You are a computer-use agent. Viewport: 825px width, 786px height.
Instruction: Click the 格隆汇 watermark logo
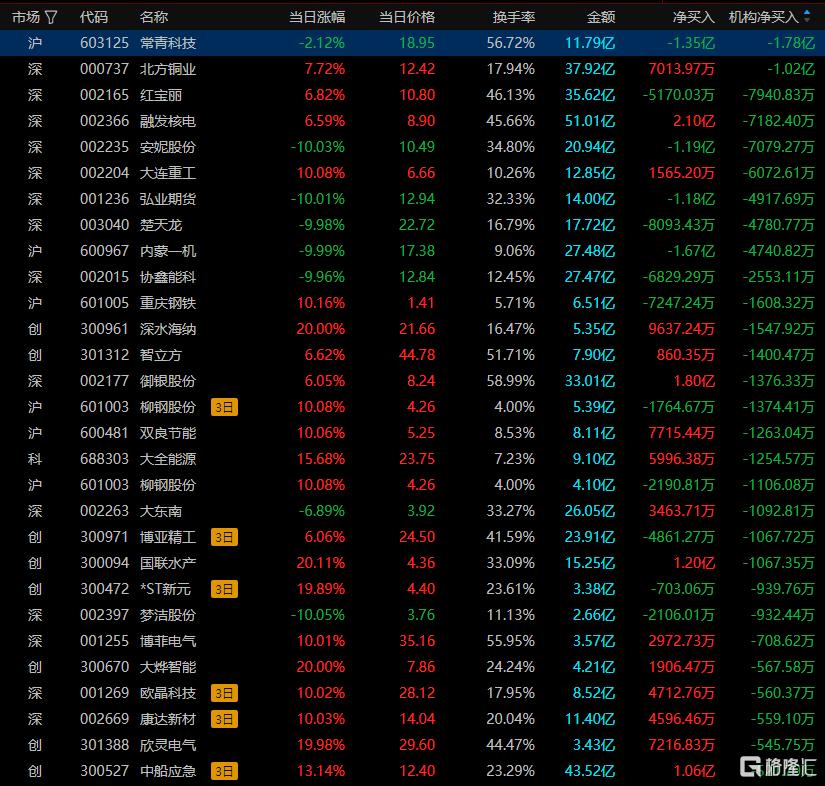pyautogui.click(x=777, y=765)
